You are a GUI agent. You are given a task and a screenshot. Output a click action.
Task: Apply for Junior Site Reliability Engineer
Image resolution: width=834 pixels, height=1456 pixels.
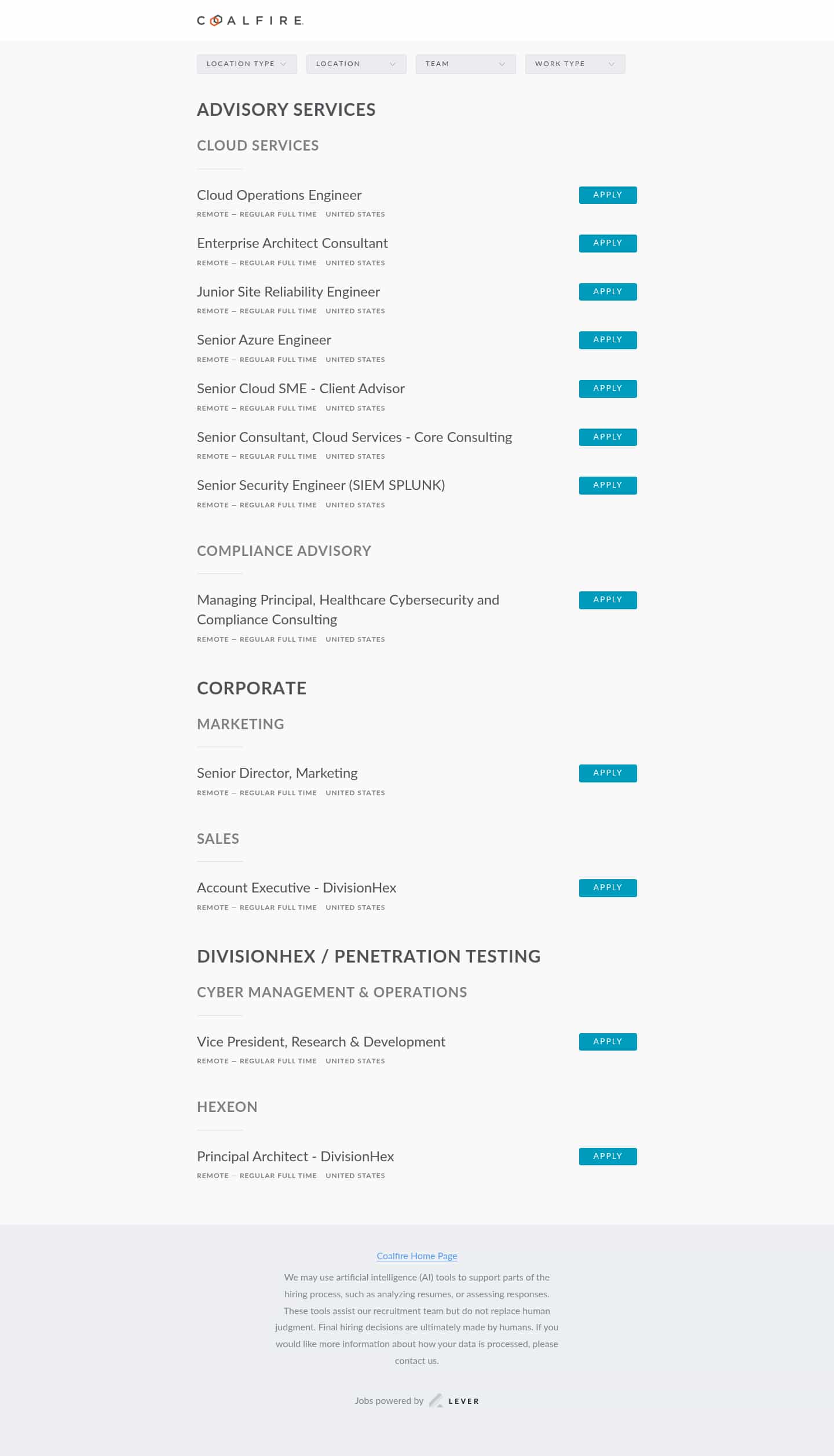pos(607,291)
